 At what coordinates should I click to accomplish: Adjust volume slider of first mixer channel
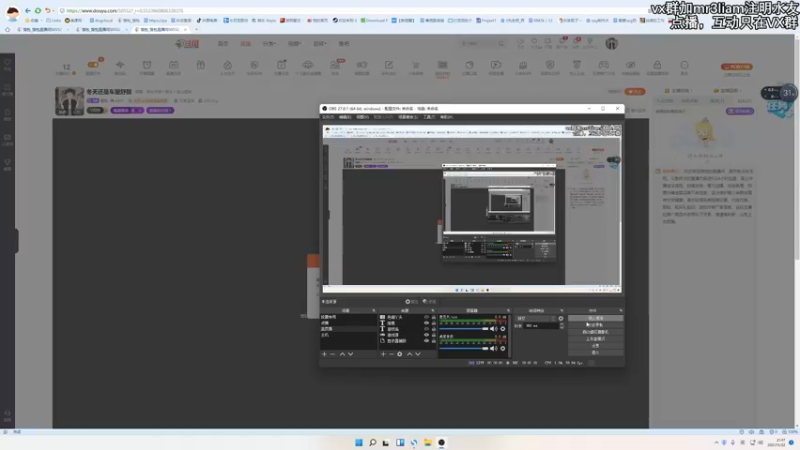click(464, 329)
